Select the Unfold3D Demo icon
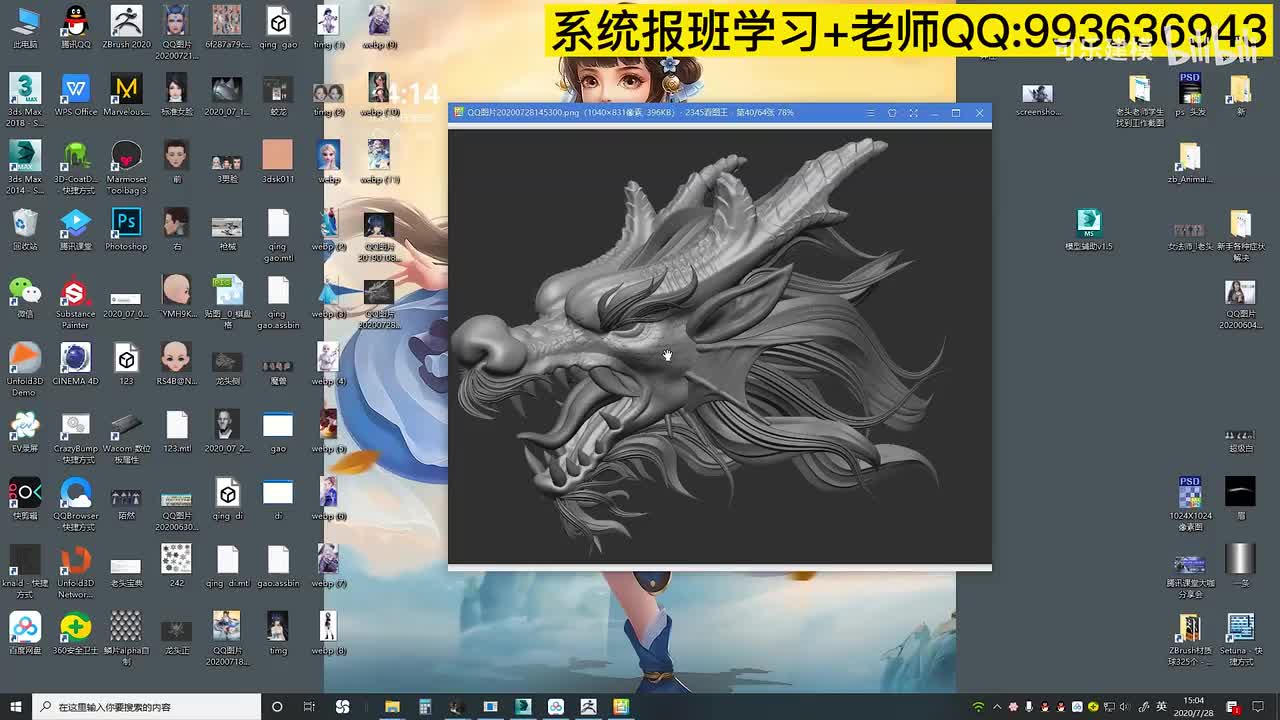The image size is (1280, 720). point(24,370)
